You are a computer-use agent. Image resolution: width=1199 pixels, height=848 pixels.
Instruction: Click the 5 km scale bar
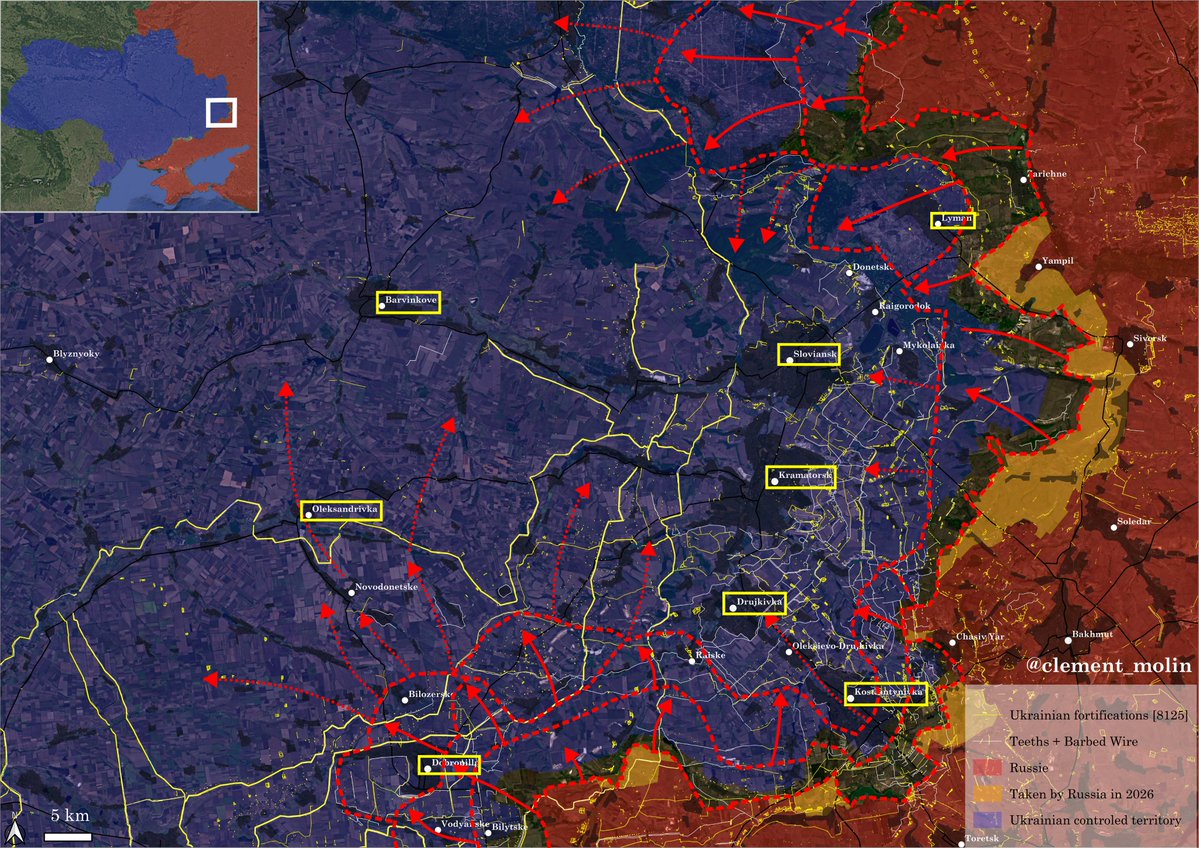tap(68, 837)
